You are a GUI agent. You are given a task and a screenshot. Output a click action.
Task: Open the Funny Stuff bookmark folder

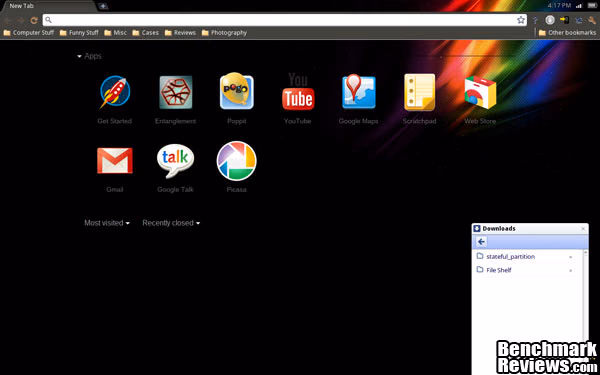pos(79,33)
